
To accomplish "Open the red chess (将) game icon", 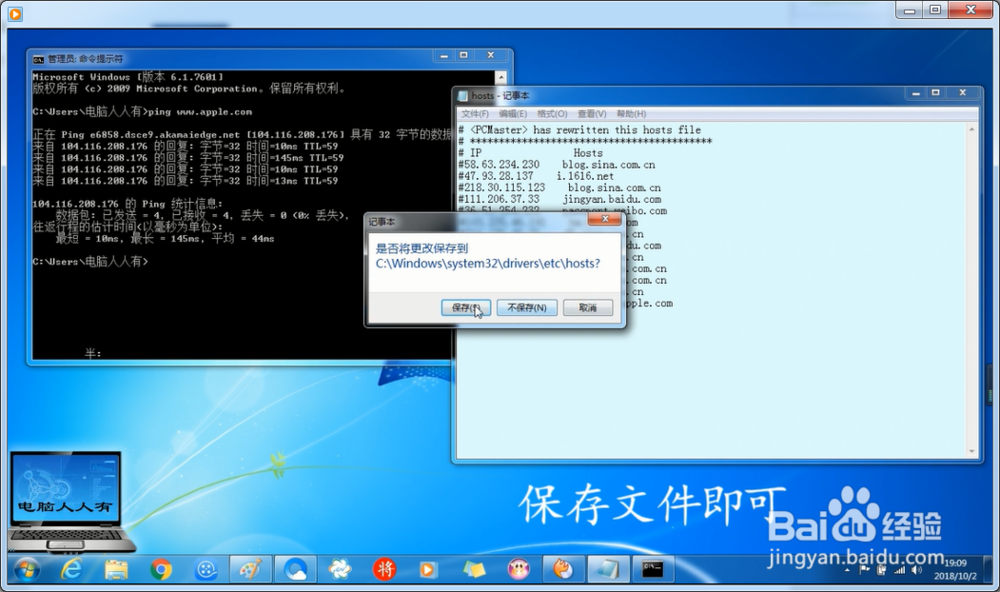I will pos(385,569).
